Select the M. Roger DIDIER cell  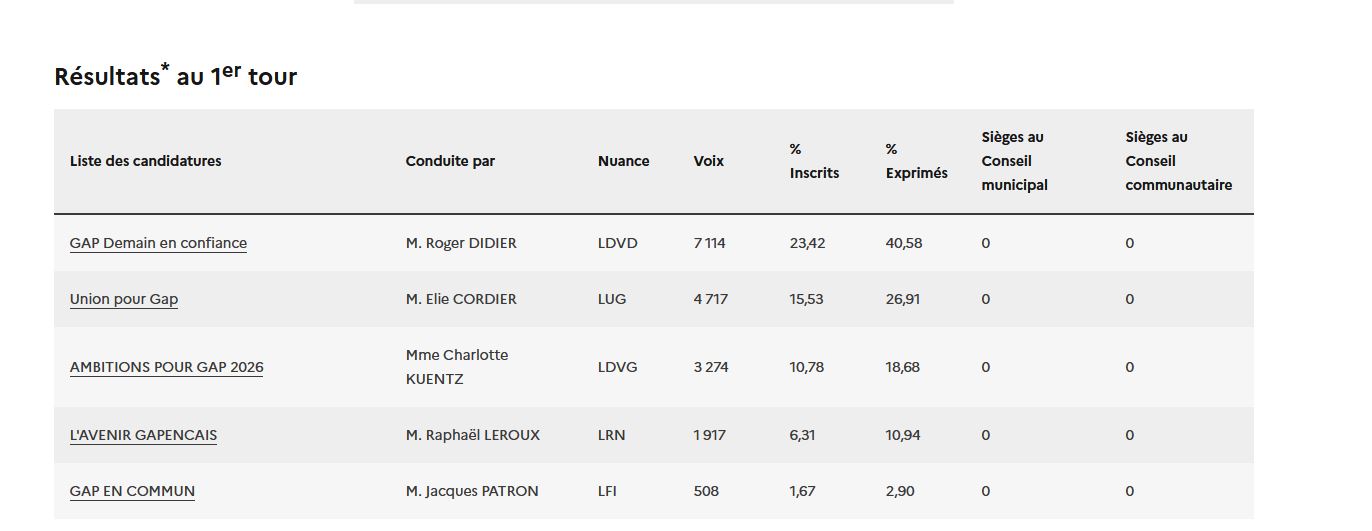coord(461,243)
